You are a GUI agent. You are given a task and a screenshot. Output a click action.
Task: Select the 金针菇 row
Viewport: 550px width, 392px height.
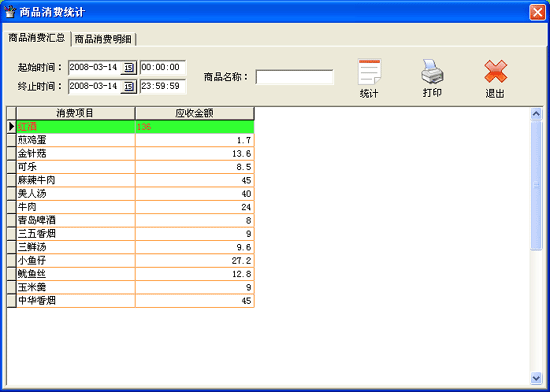tap(135, 154)
